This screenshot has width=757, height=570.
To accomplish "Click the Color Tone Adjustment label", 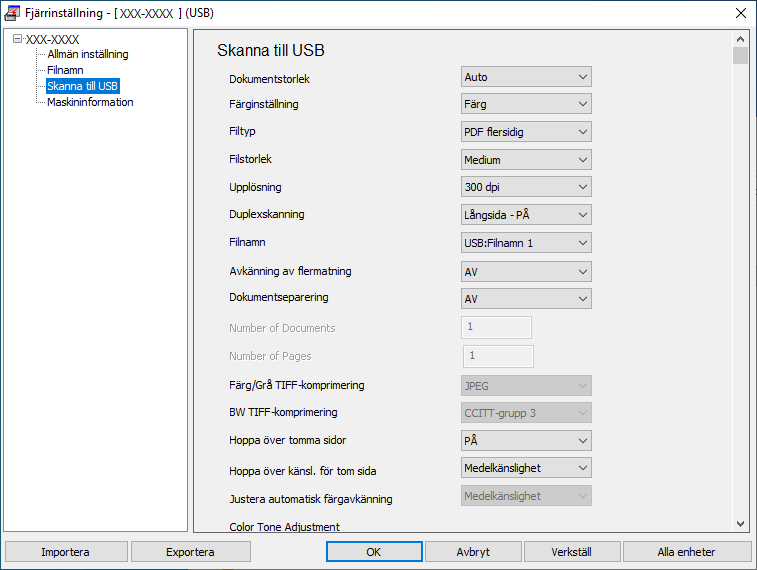I will (284, 527).
